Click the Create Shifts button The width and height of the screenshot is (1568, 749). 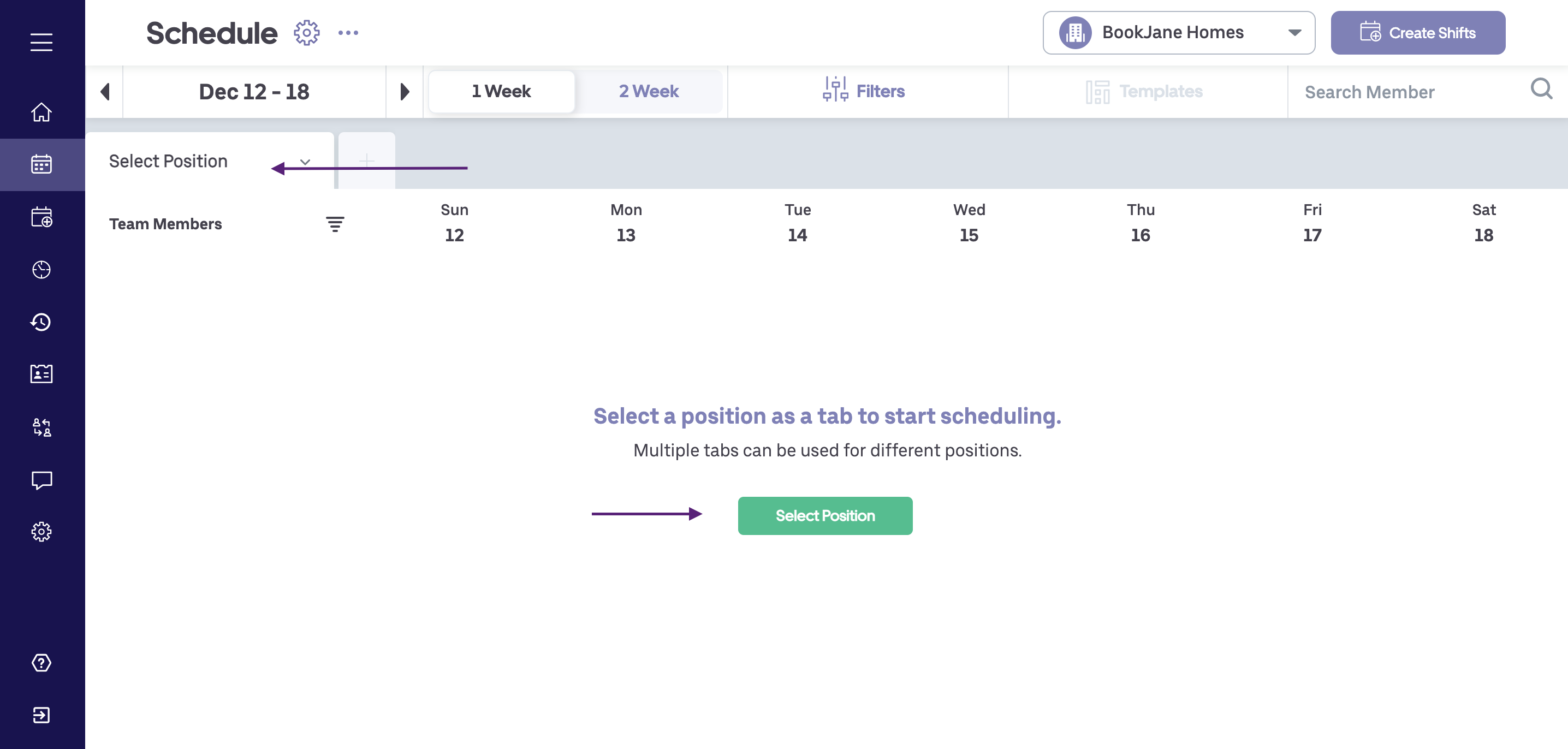(x=1418, y=33)
